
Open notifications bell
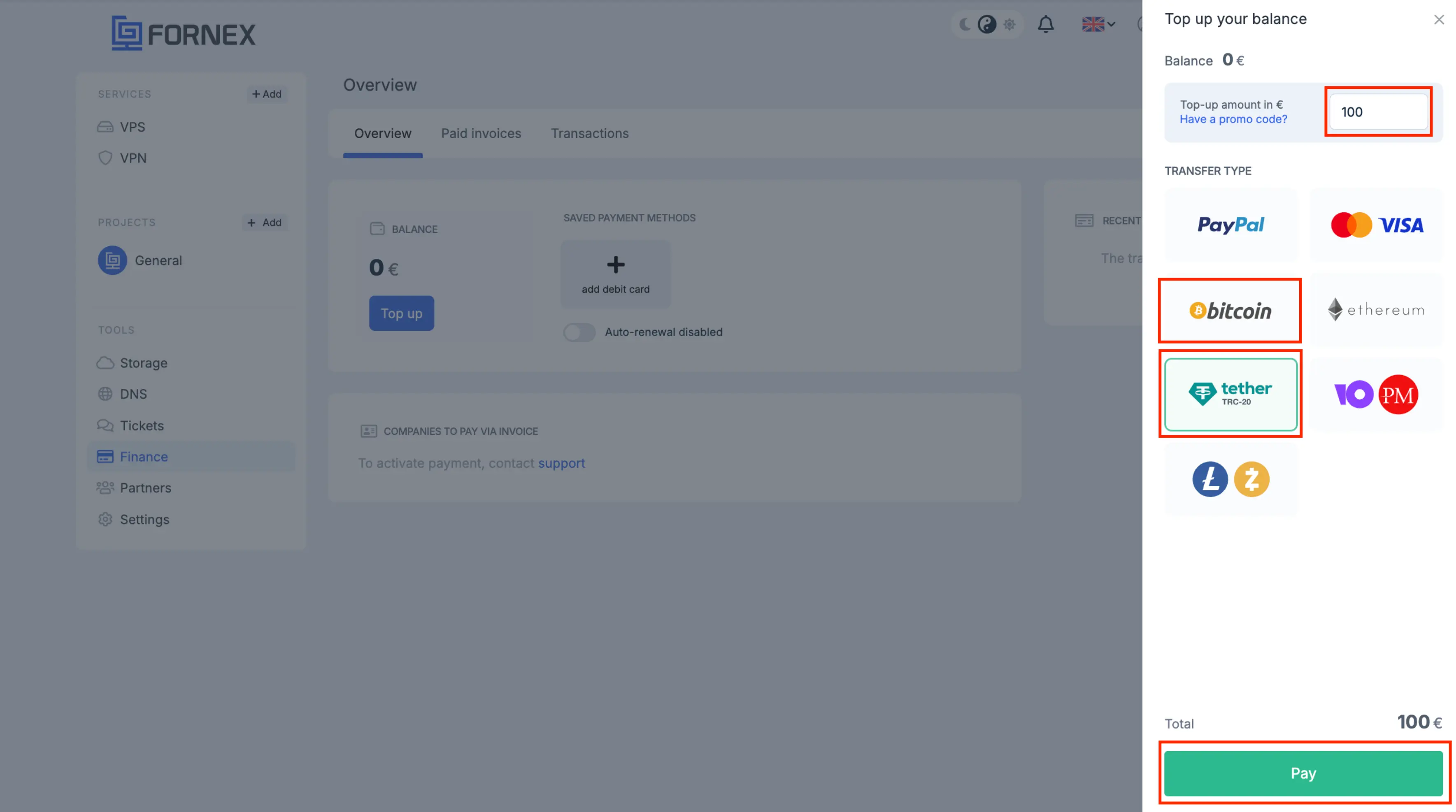tap(1046, 24)
